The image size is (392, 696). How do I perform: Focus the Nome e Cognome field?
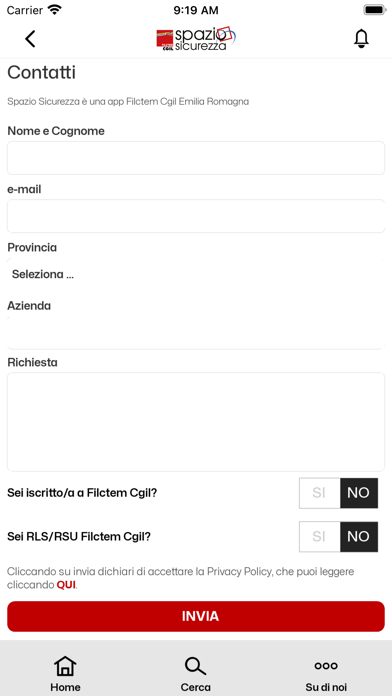pyautogui.click(x=196, y=158)
